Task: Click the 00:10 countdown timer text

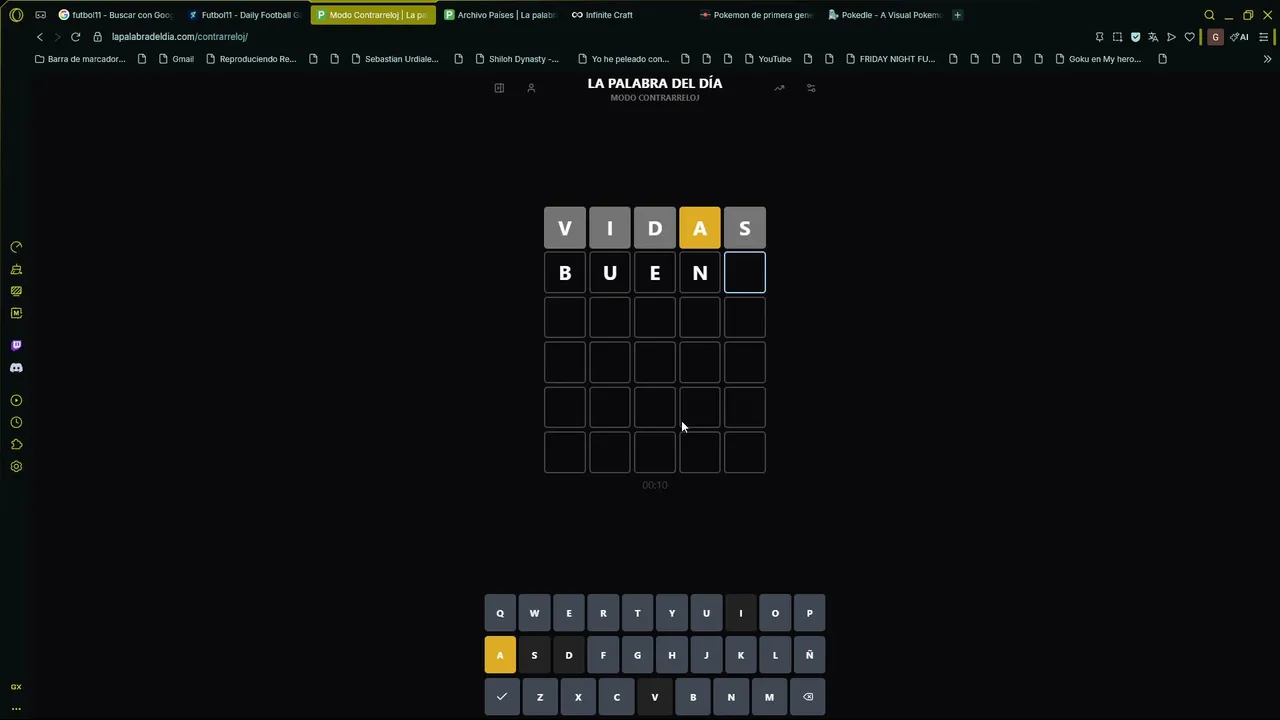Action: [655, 485]
